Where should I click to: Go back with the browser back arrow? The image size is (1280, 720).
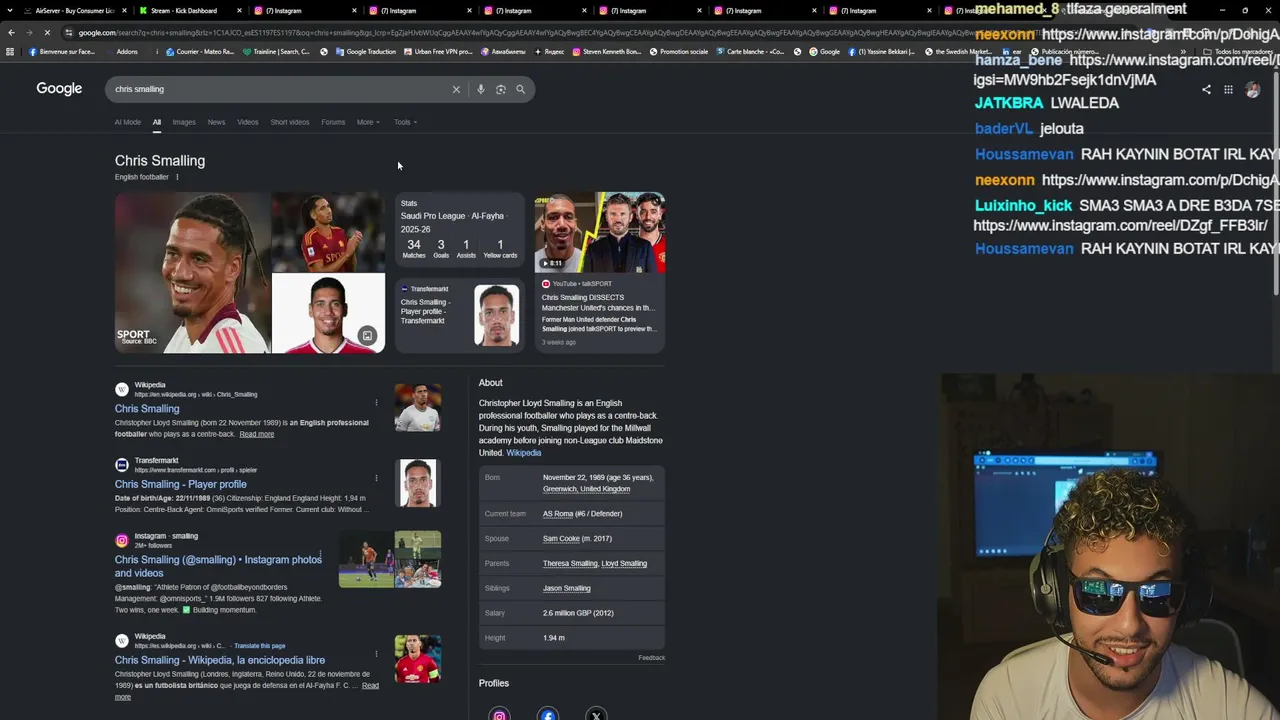coord(11,32)
